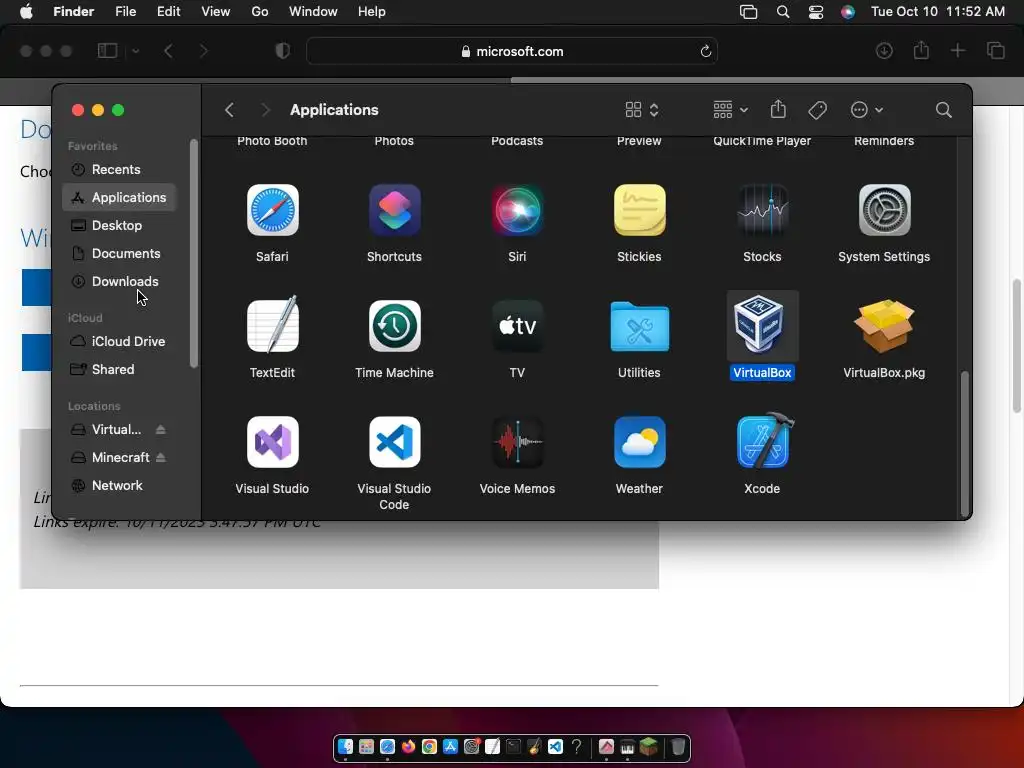Click the Finder share icon
Viewport: 1024px width, 768px height.
tap(778, 109)
